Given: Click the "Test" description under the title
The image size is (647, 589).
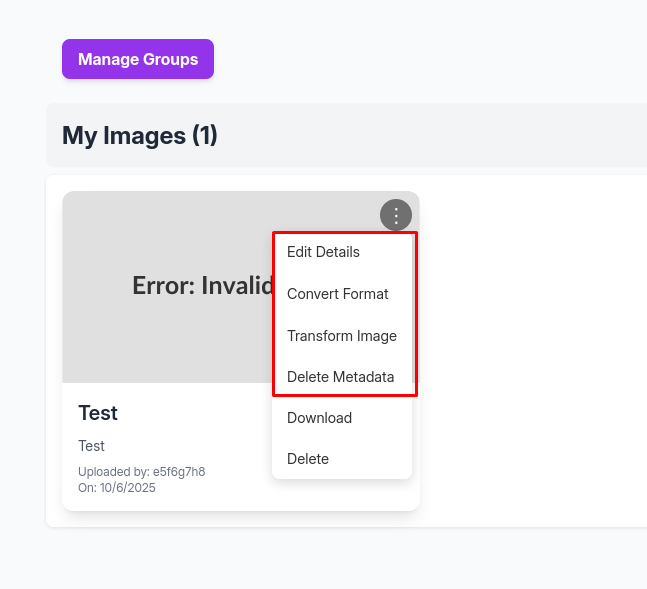Looking at the screenshot, I should click(x=91, y=446).
